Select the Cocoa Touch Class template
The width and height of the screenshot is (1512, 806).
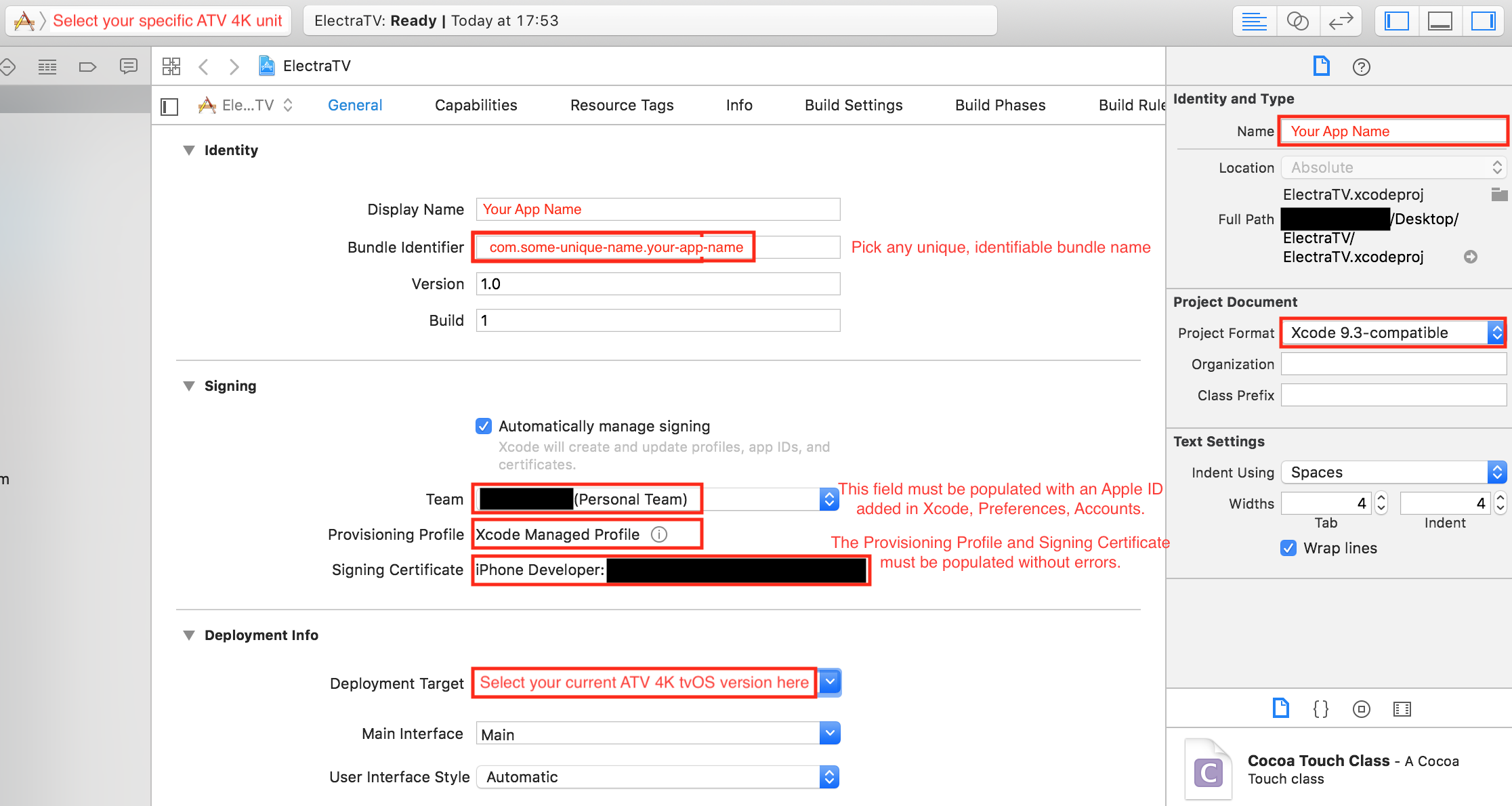pos(1339,769)
